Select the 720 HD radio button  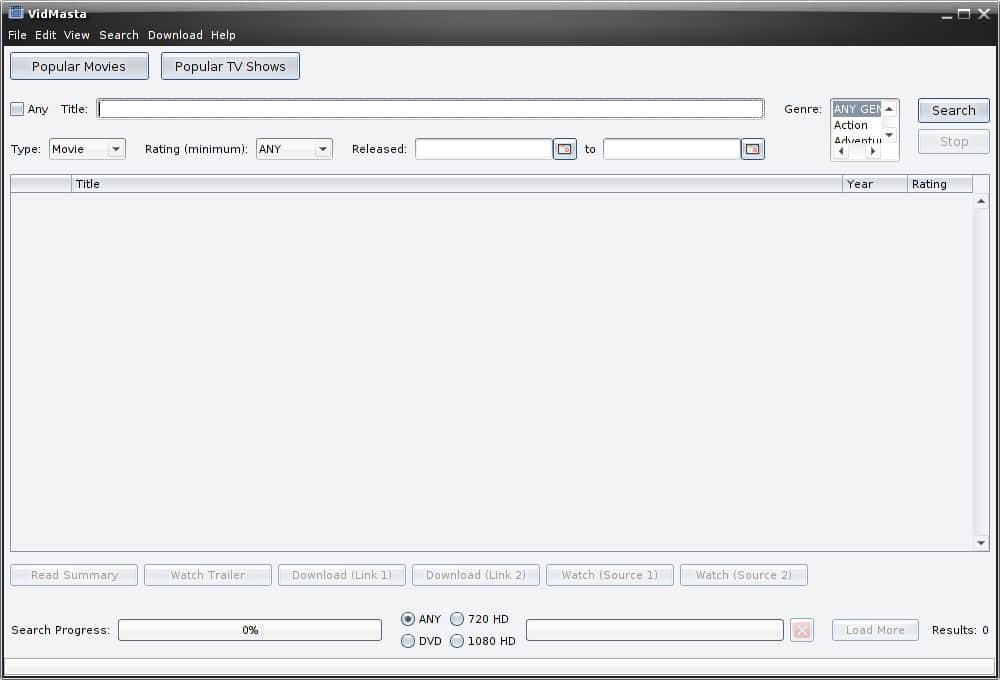[x=457, y=619]
